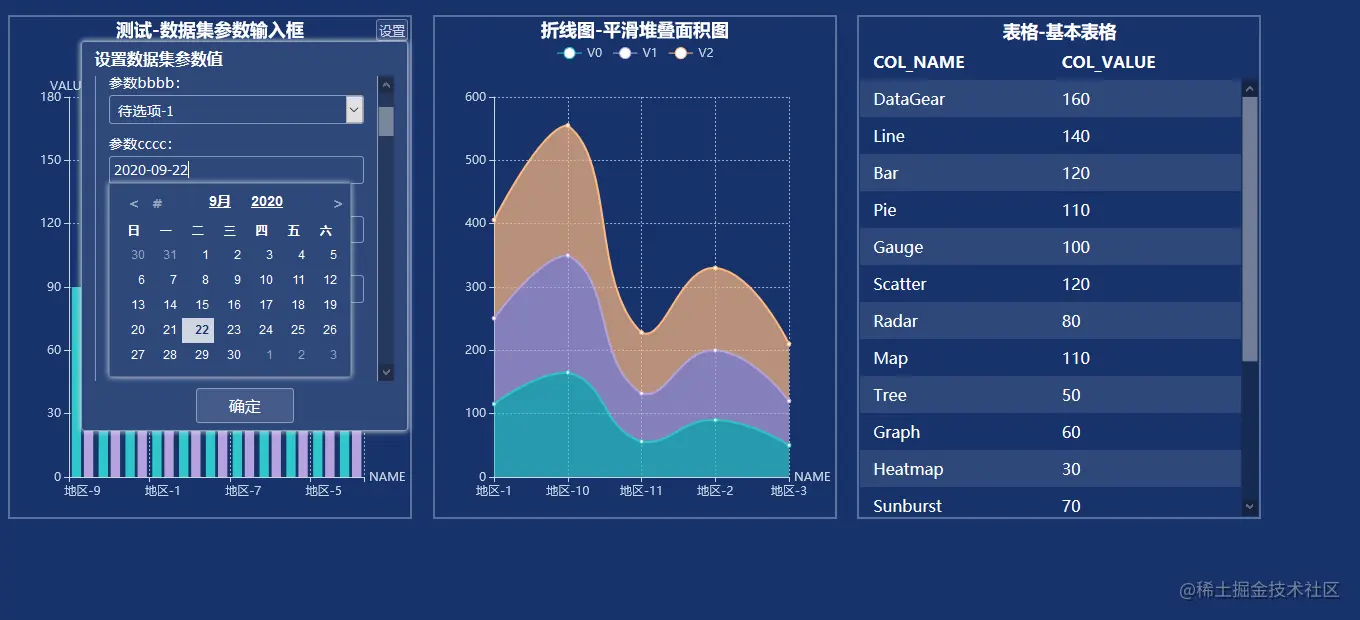Click the 地区-11 axis label
This screenshot has height=620, width=1360.
click(641, 491)
